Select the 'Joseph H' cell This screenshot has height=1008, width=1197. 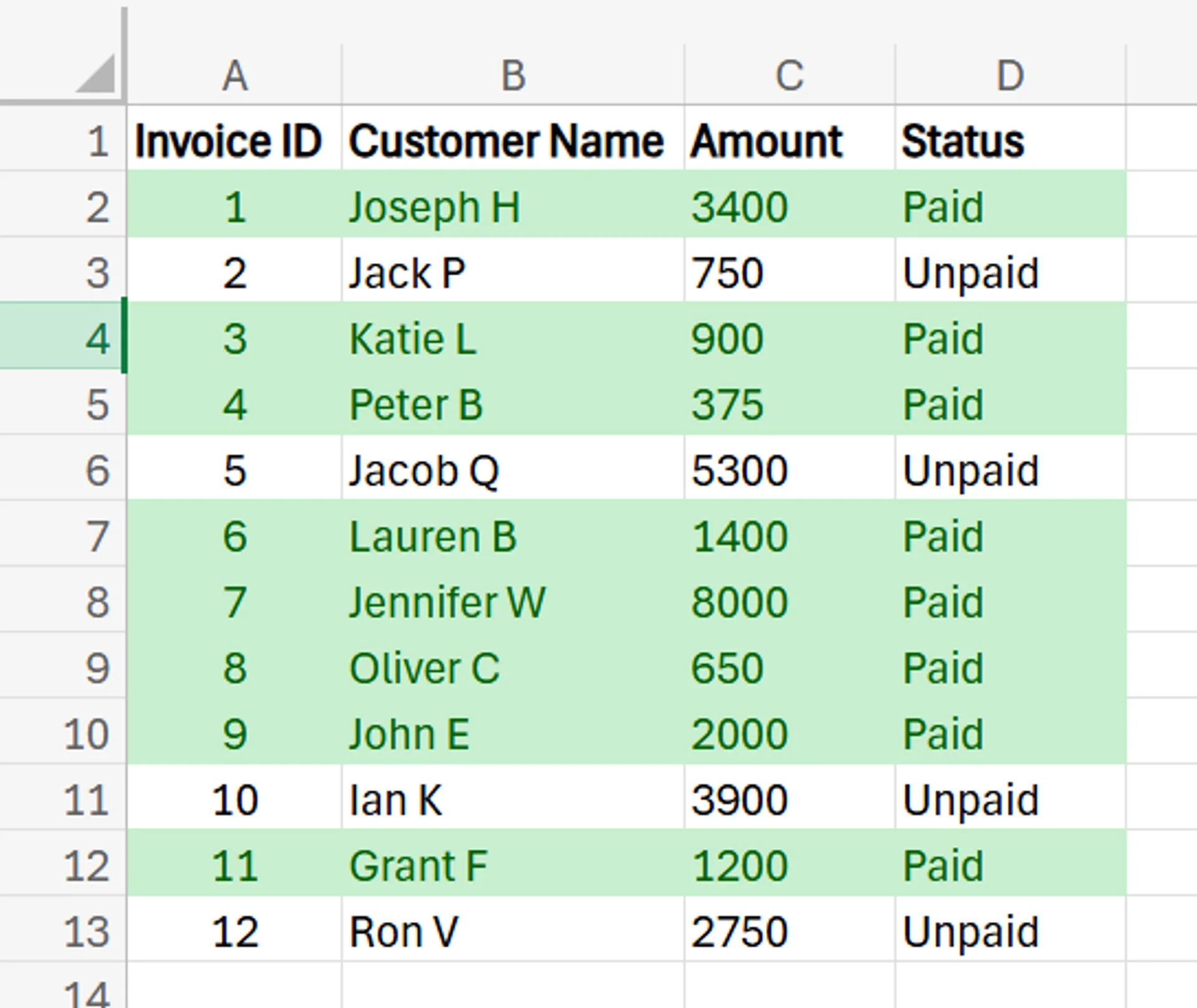coord(513,204)
